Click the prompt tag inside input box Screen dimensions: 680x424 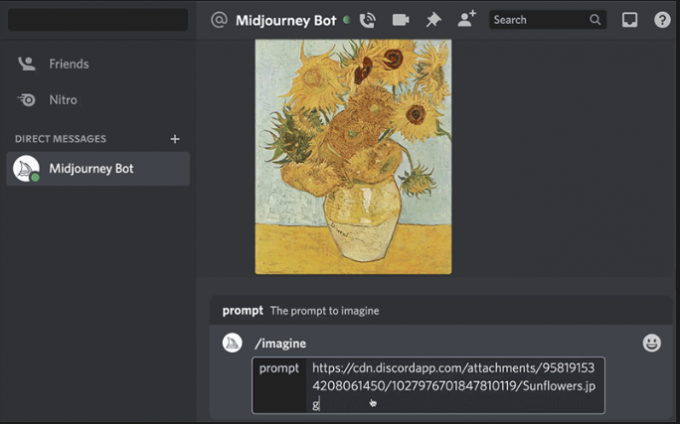tap(279, 368)
